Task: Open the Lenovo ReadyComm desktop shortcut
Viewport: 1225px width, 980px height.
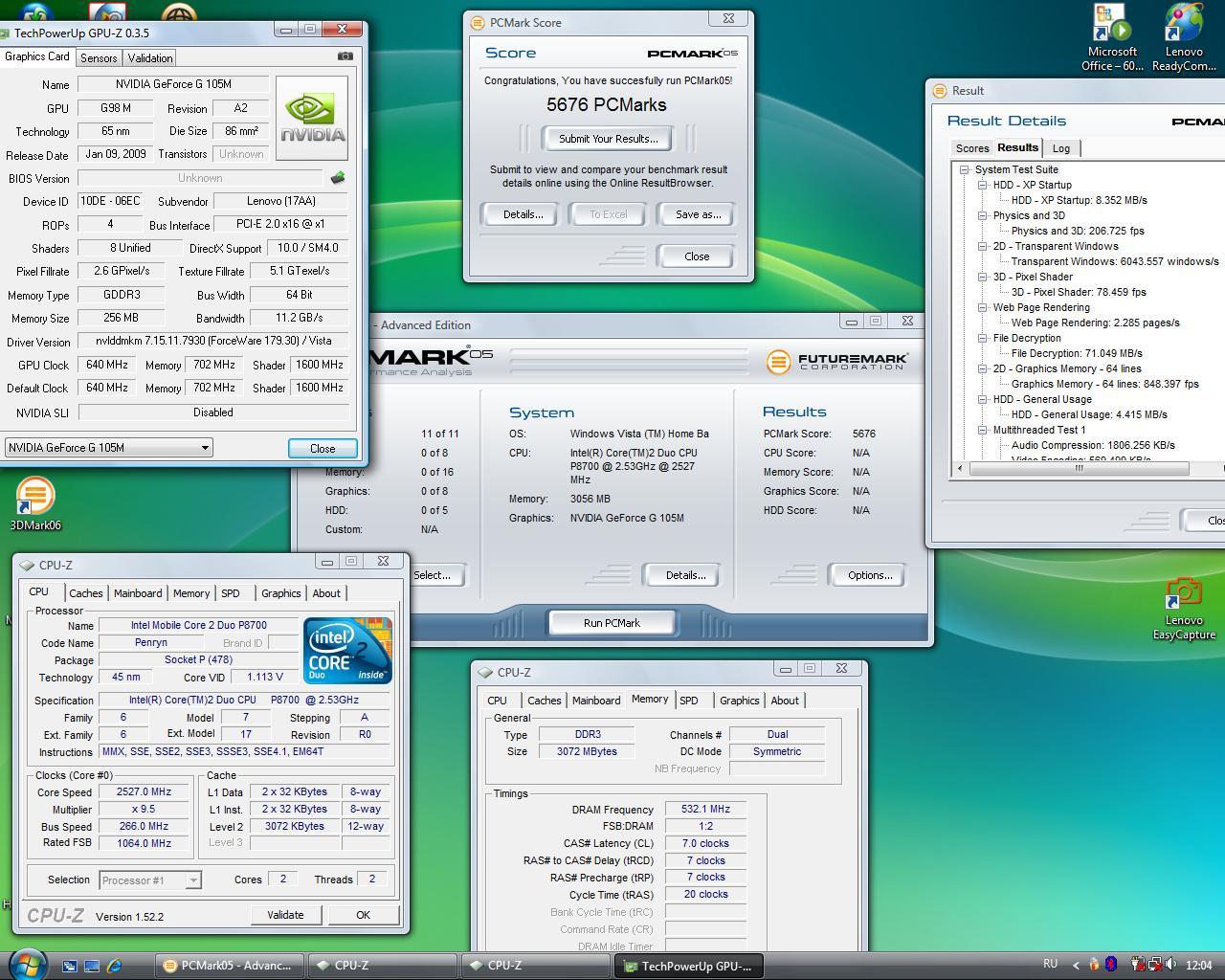Action: coord(1184,38)
